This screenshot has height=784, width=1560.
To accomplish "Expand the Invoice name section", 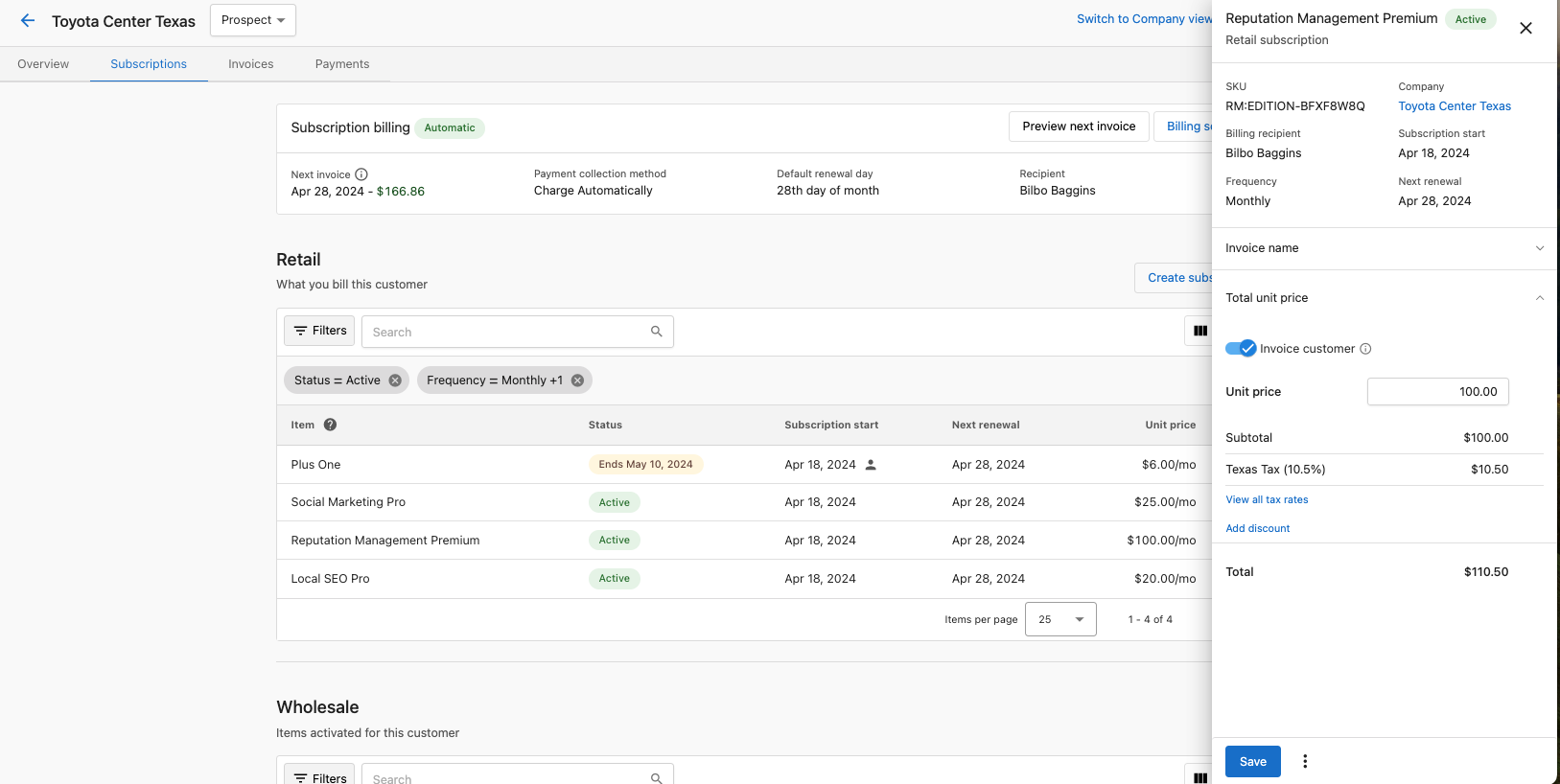I will coord(1385,248).
